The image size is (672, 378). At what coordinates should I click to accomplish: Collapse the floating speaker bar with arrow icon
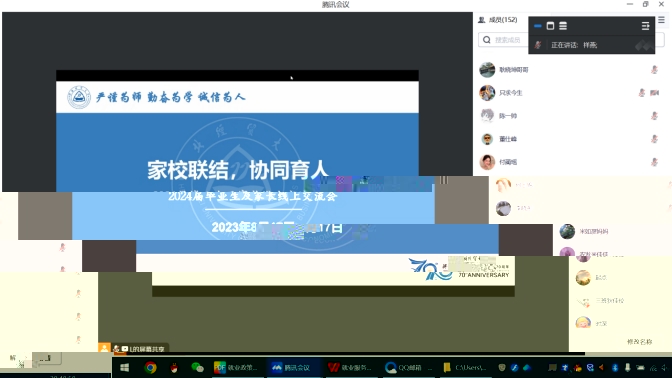click(x=645, y=26)
